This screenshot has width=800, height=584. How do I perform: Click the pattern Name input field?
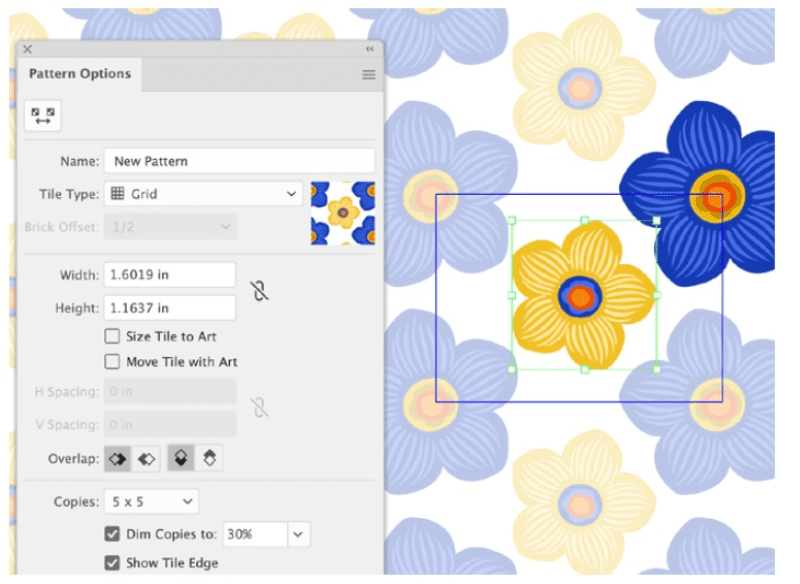coord(239,161)
